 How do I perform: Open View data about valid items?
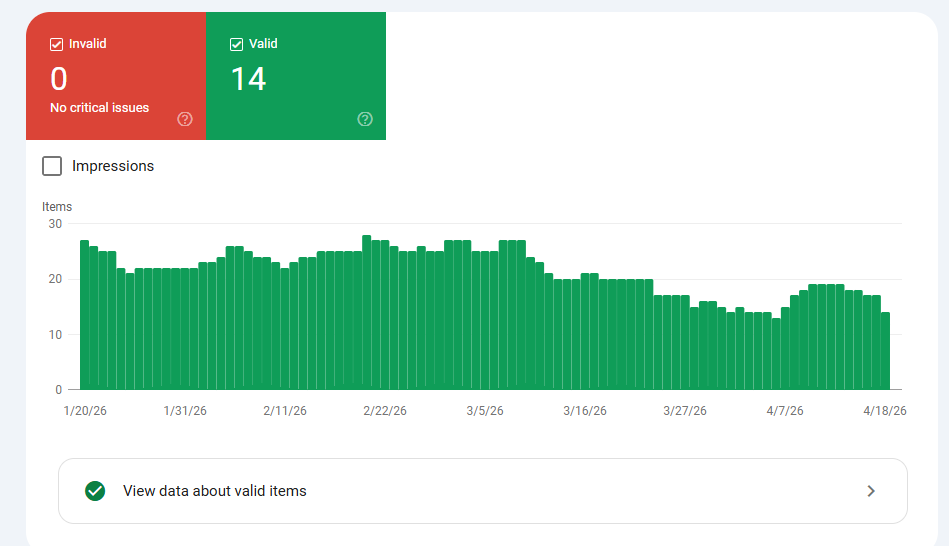click(x=215, y=491)
